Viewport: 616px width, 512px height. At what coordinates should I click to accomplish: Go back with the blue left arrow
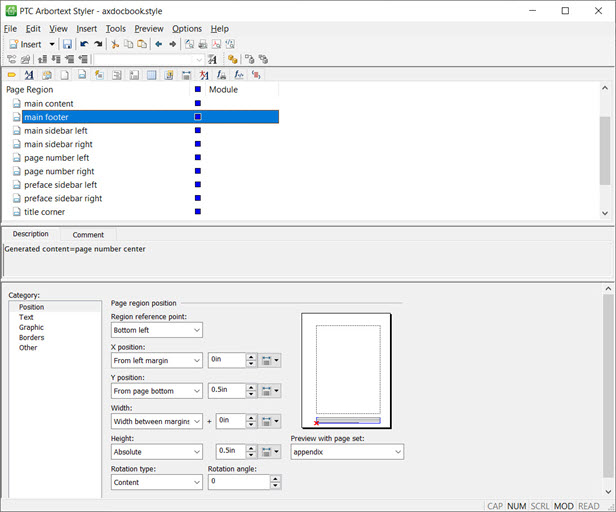tap(159, 44)
